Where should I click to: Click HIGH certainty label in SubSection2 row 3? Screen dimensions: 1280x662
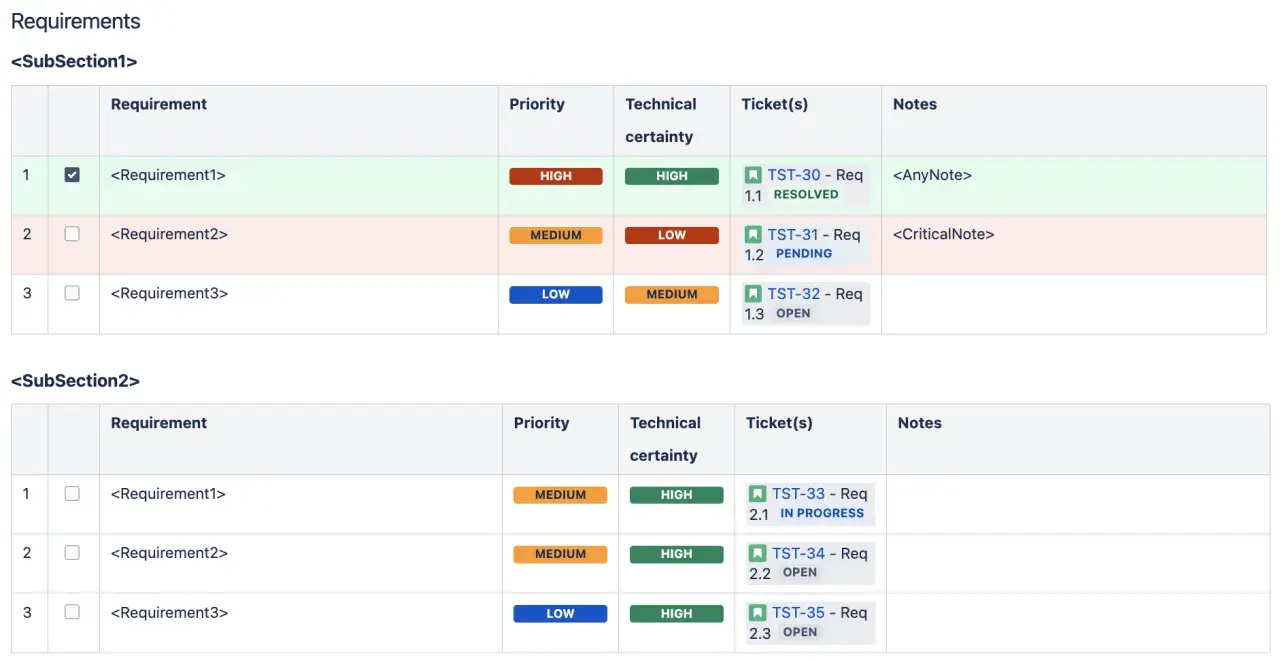[x=676, y=614]
